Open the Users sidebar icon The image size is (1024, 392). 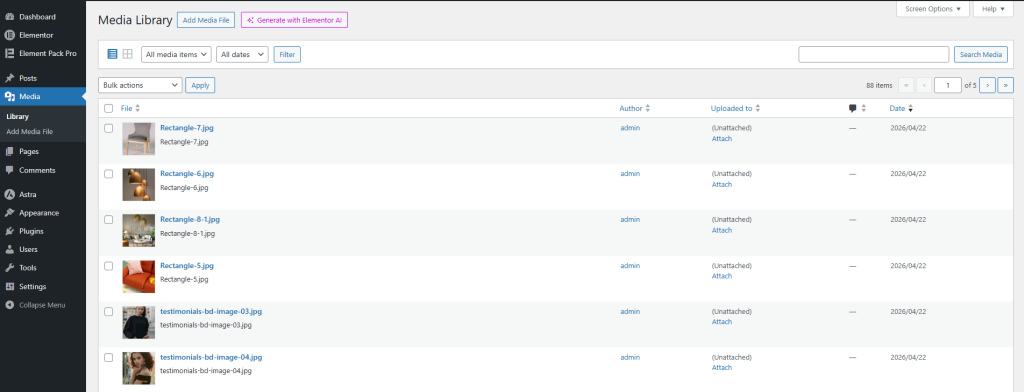(10, 250)
